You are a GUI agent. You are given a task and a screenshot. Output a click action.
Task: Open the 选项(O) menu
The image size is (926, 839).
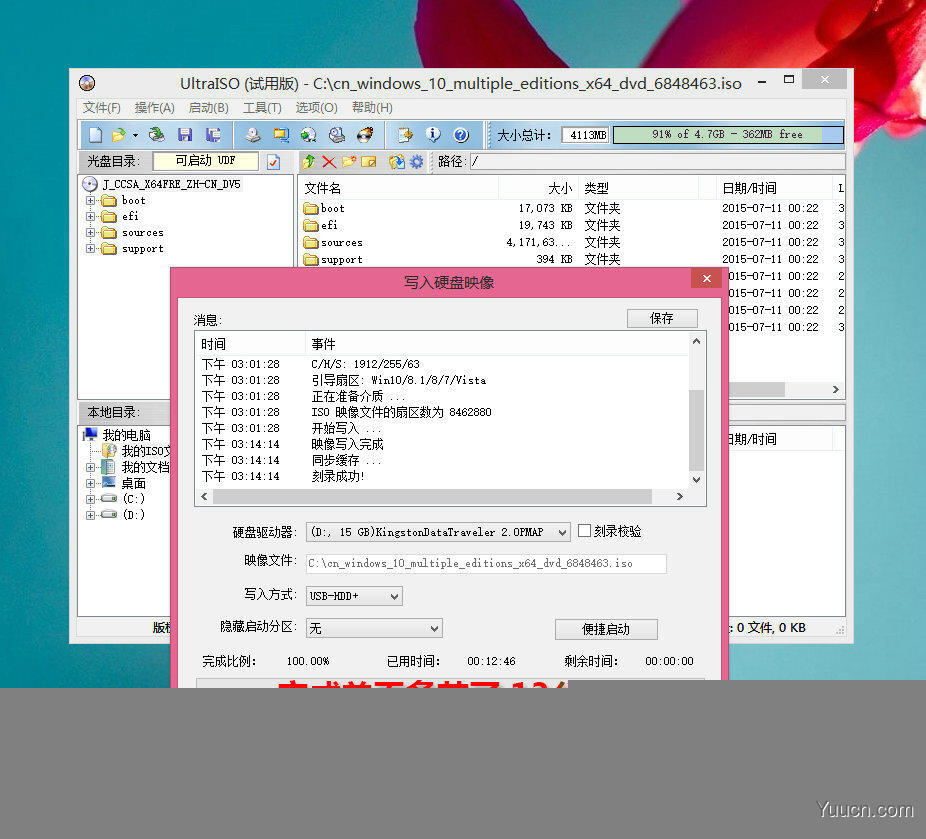coord(317,107)
